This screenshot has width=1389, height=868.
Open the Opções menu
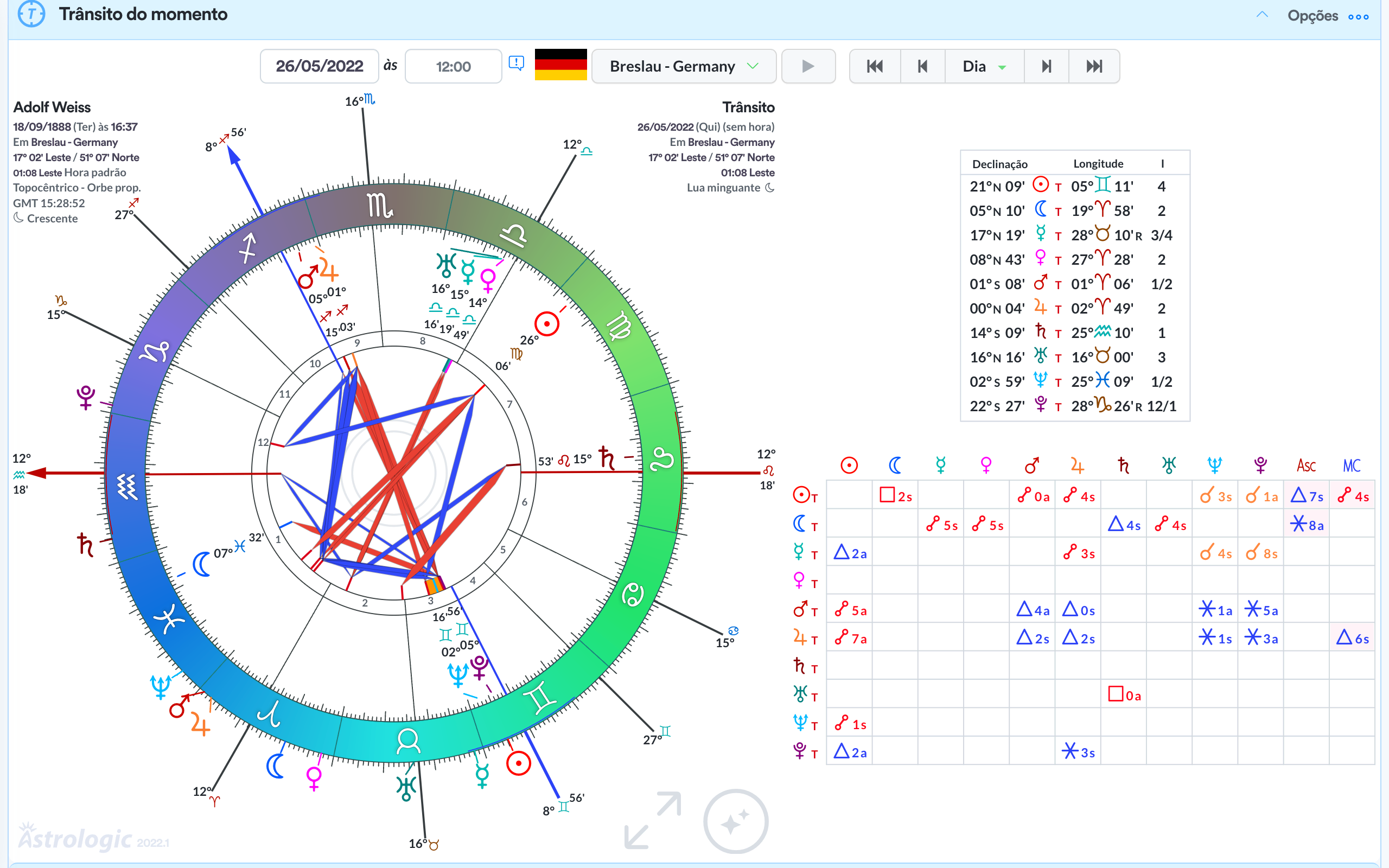click(1312, 16)
